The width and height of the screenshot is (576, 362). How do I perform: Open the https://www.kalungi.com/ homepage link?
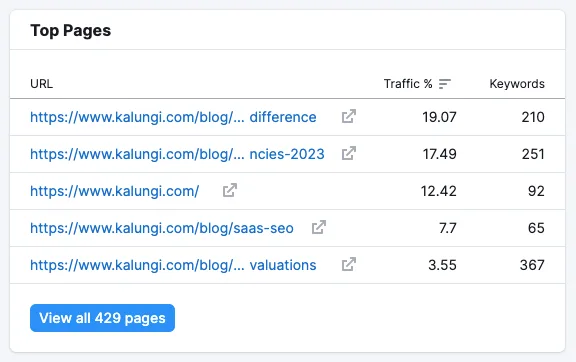pyautogui.click(x=115, y=191)
